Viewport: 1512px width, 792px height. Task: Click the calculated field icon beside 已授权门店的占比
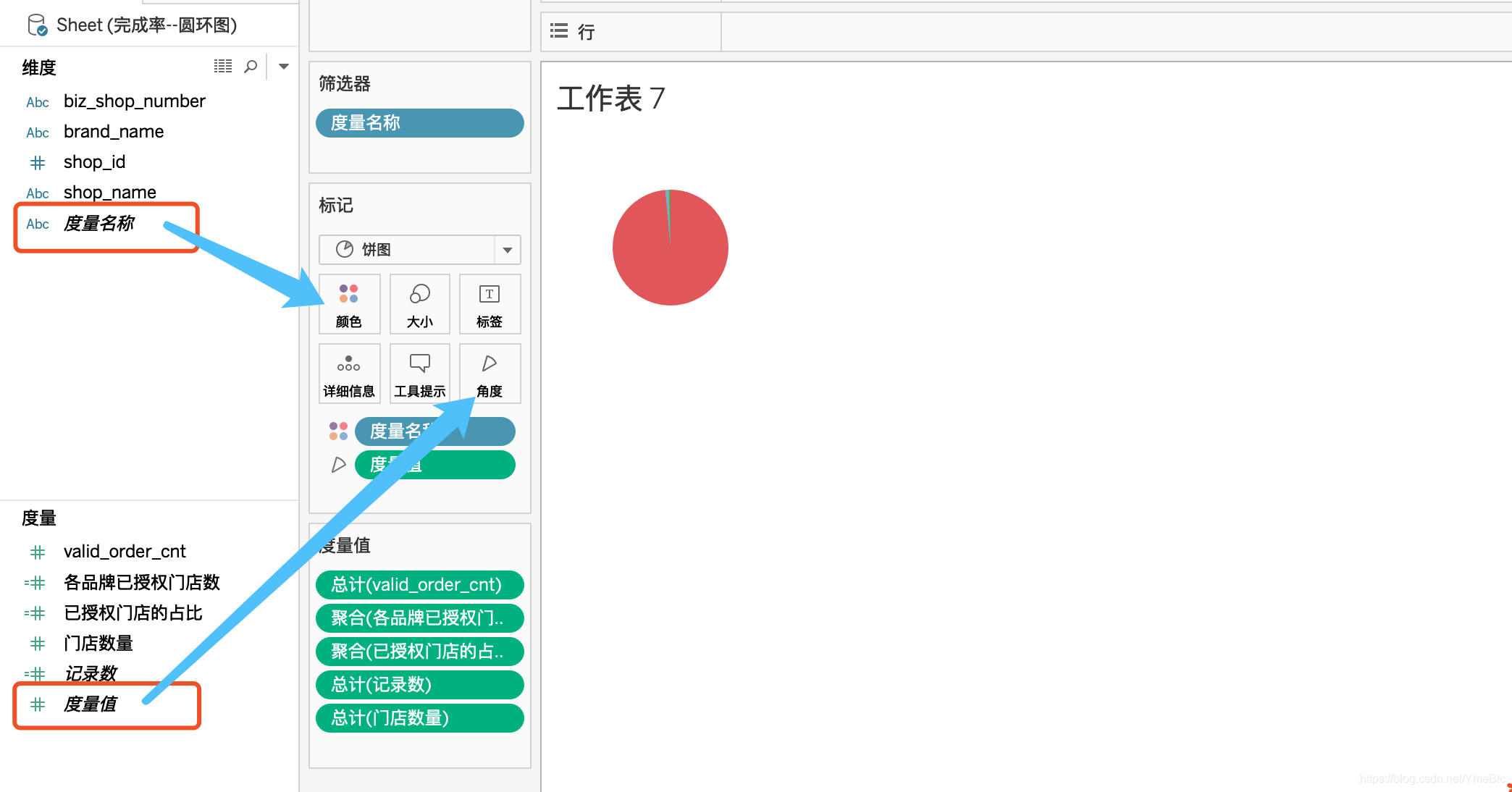[35, 614]
